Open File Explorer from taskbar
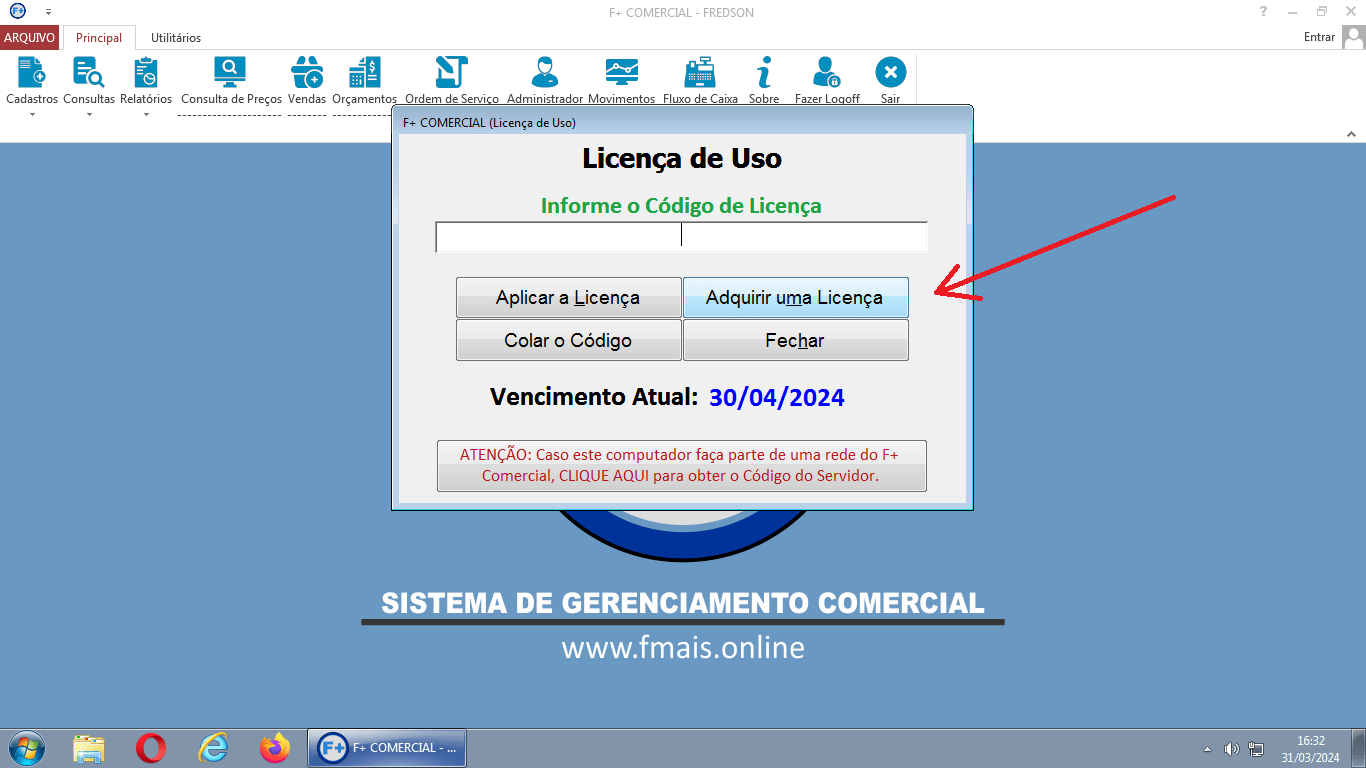The width and height of the screenshot is (1366, 768). point(89,748)
